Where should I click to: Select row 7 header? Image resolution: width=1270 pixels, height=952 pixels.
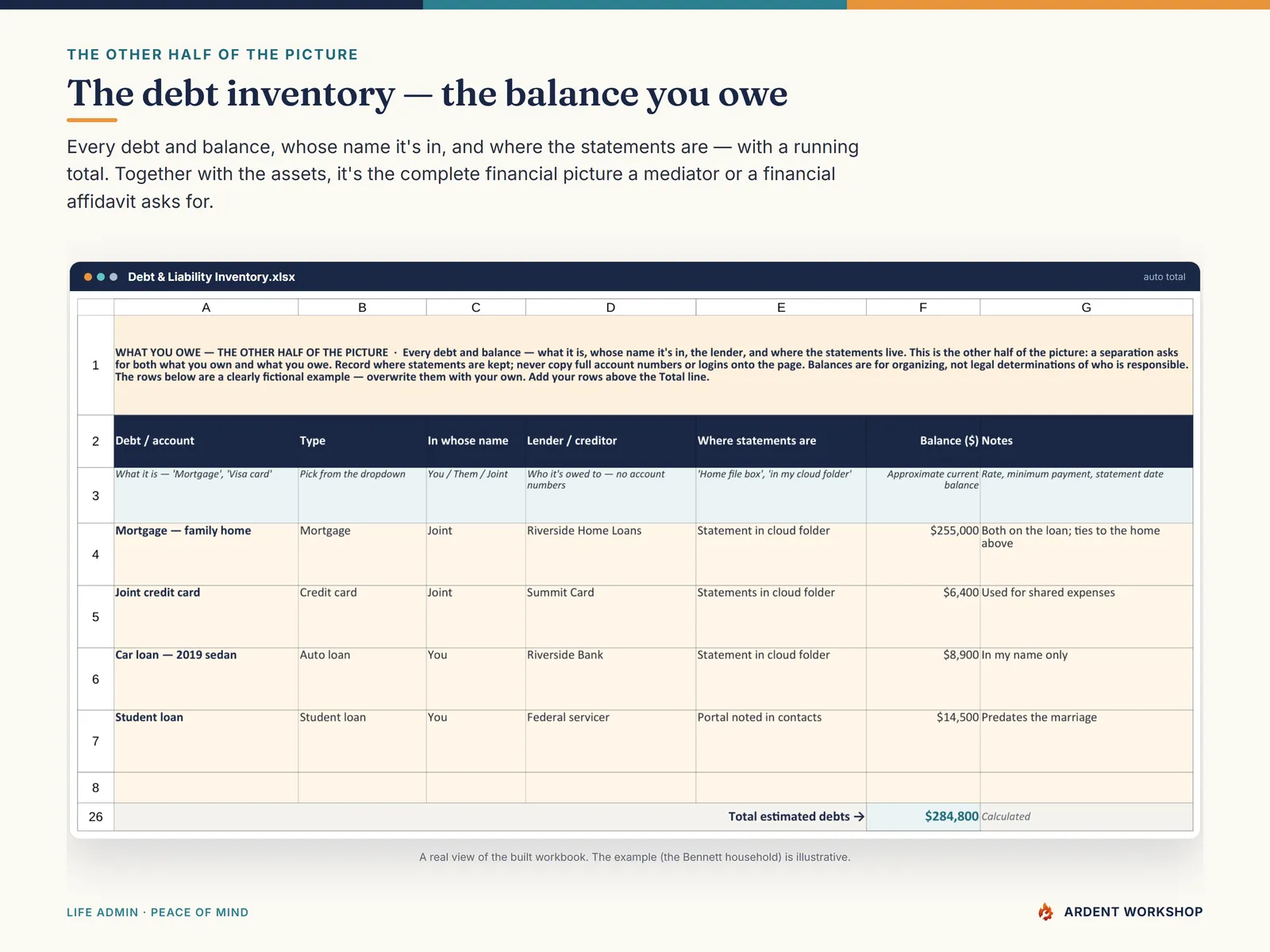[x=95, y=741]
